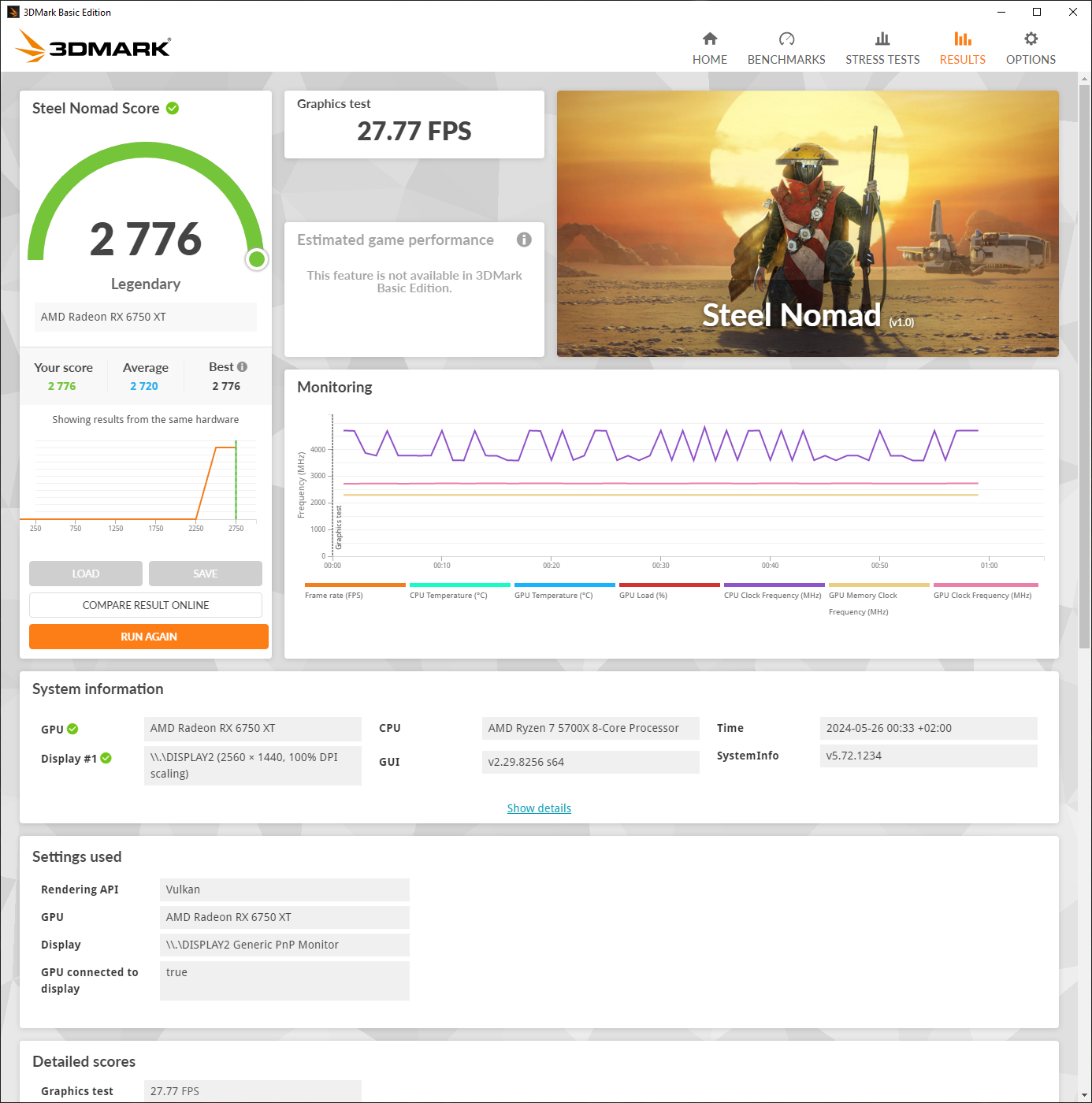Click the Steel Nomad benchmark artwork
The image size is (1092, 1103).
point(808,224)
